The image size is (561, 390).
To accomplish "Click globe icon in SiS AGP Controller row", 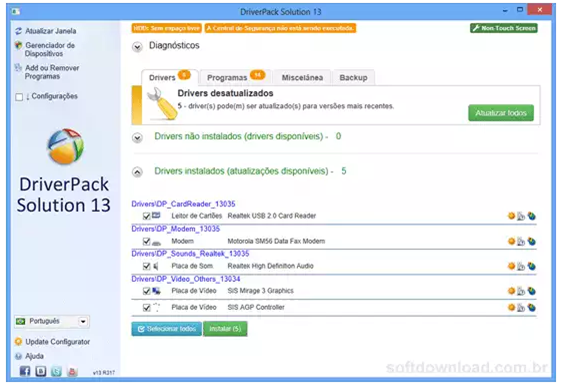I will coord(532,308).
